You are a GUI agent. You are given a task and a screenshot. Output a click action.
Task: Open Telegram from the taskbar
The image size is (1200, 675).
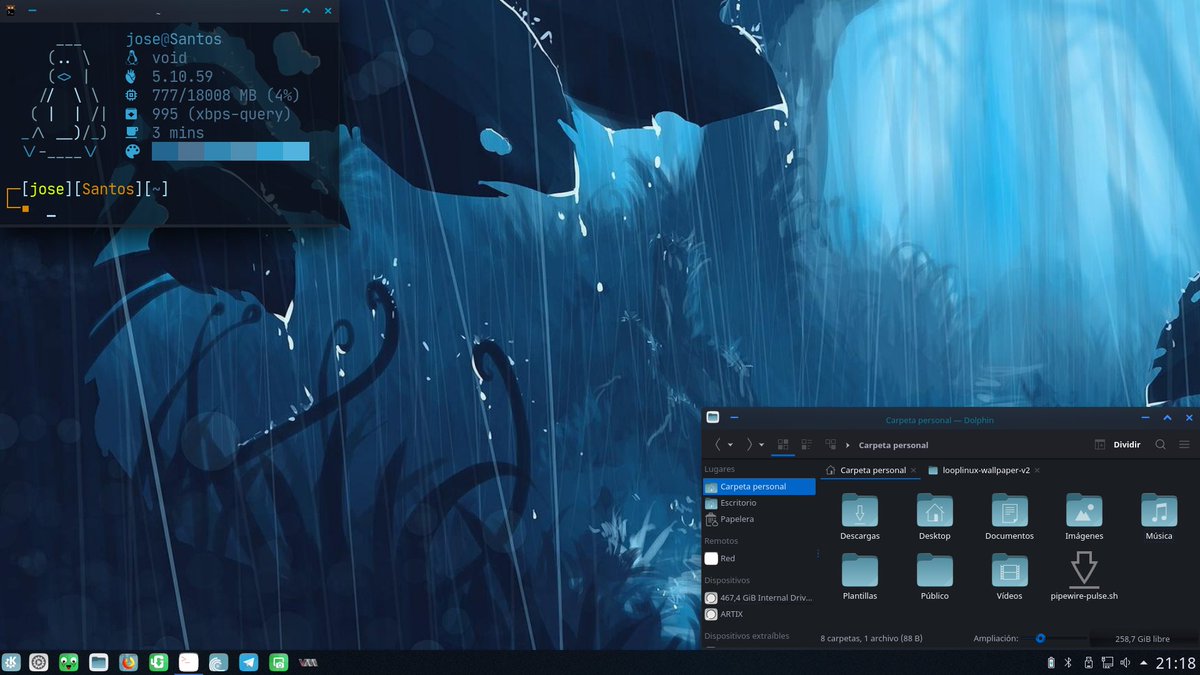click(248, 662)
